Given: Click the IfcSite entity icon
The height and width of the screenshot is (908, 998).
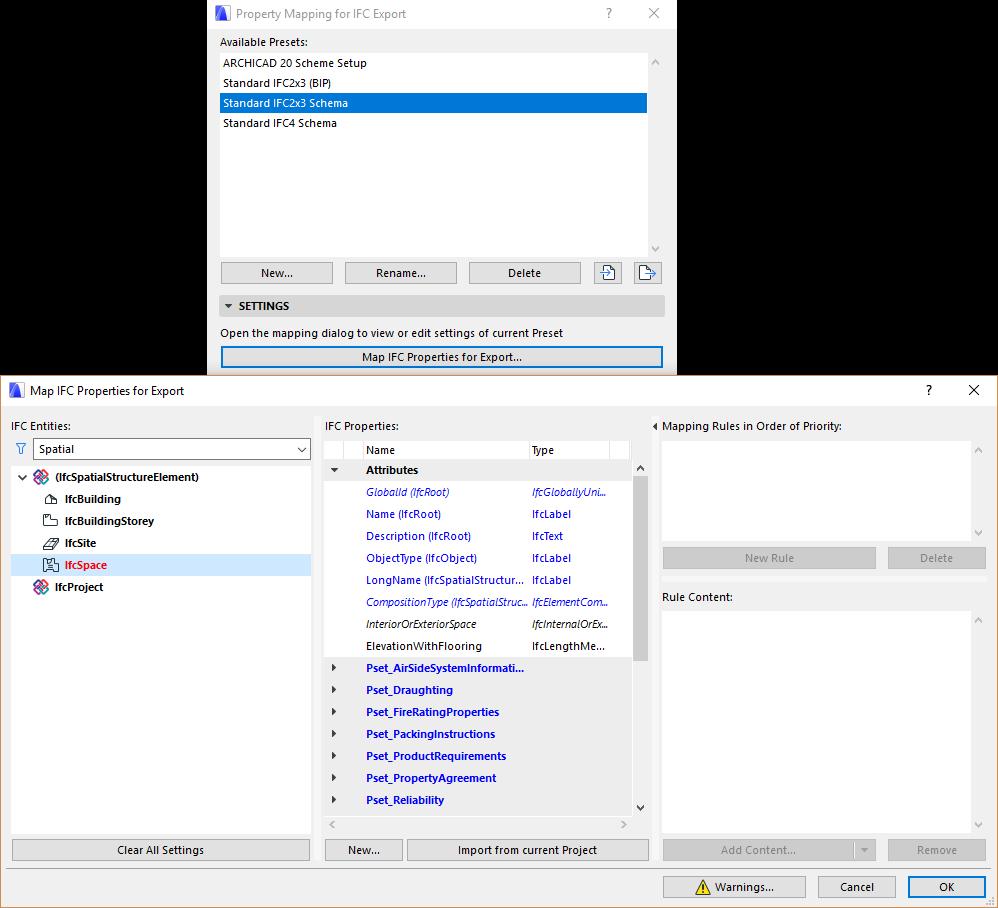Looking at the screenshot, I should tap(51, 543).
